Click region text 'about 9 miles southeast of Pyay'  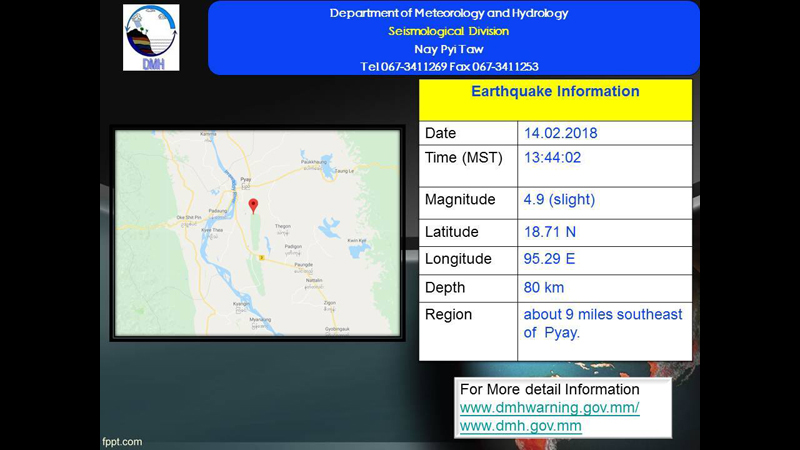tap(603, 323)
